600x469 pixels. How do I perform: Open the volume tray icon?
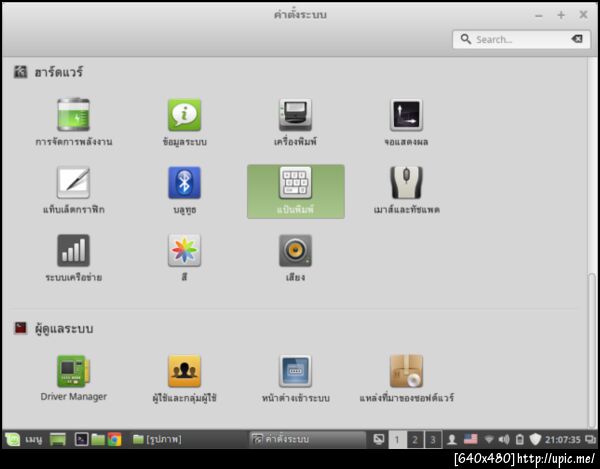pos(504,440)
